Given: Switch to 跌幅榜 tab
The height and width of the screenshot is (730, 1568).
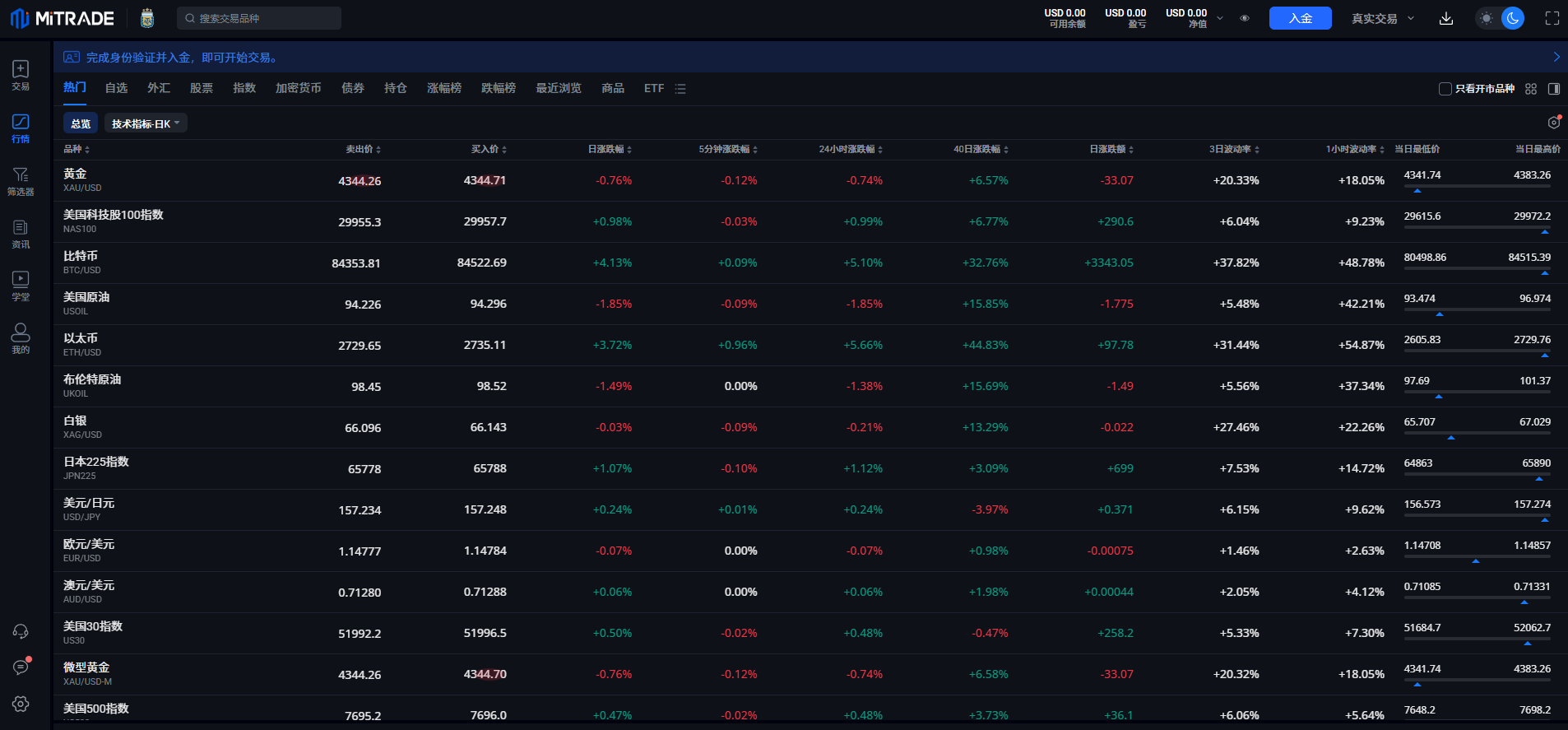Looking at the screenshot, I should point(499,88).
